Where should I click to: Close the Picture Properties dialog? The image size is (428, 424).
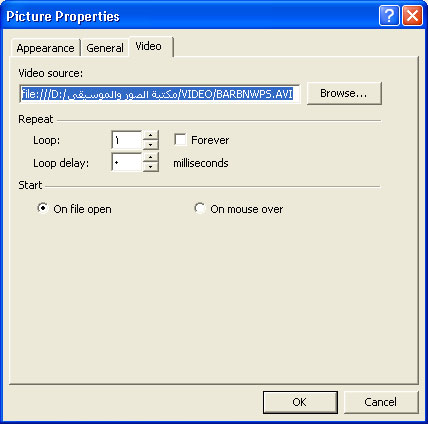coord(412,16)
